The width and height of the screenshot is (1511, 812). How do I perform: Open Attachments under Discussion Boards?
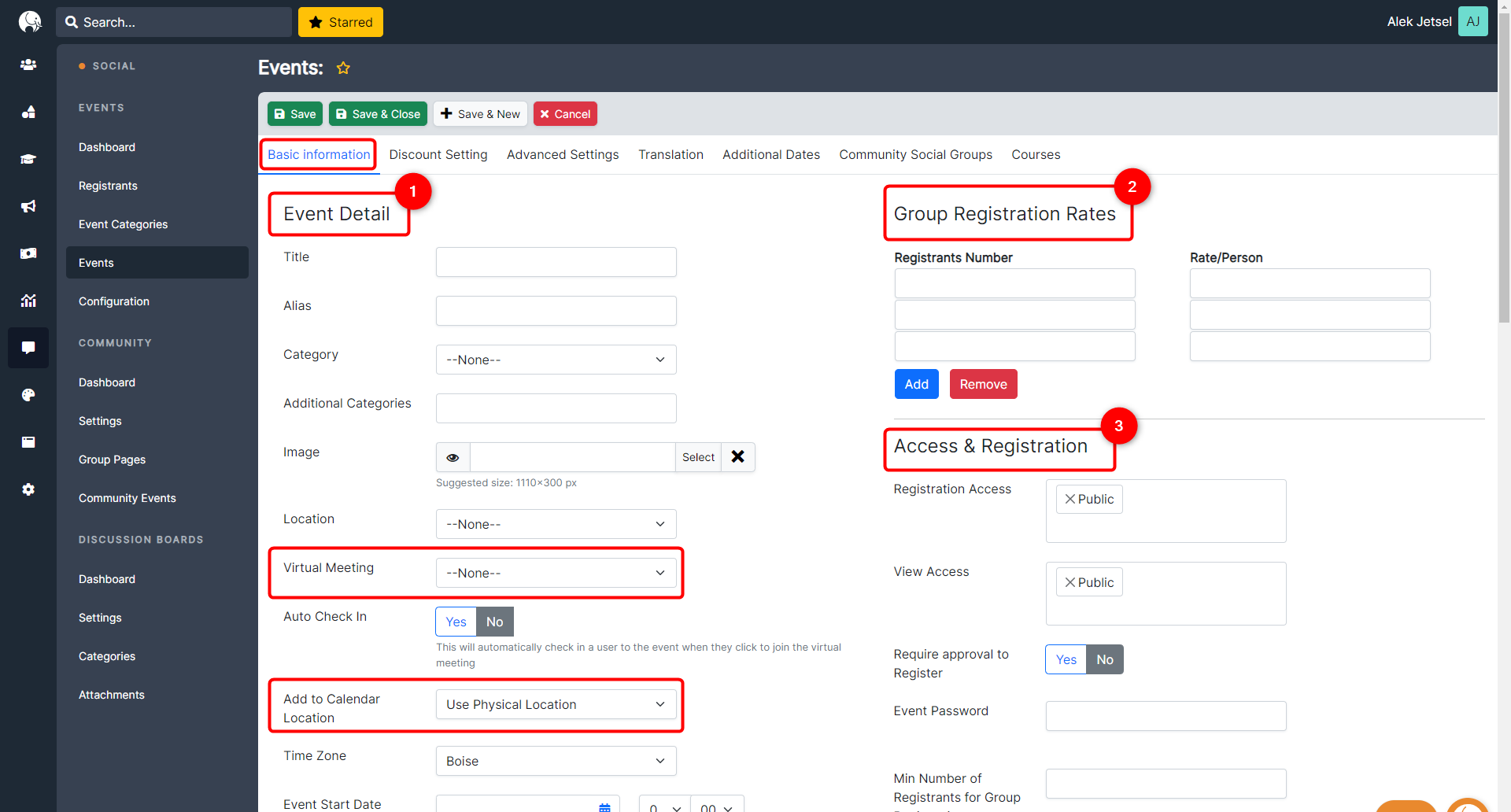[112, 695]
